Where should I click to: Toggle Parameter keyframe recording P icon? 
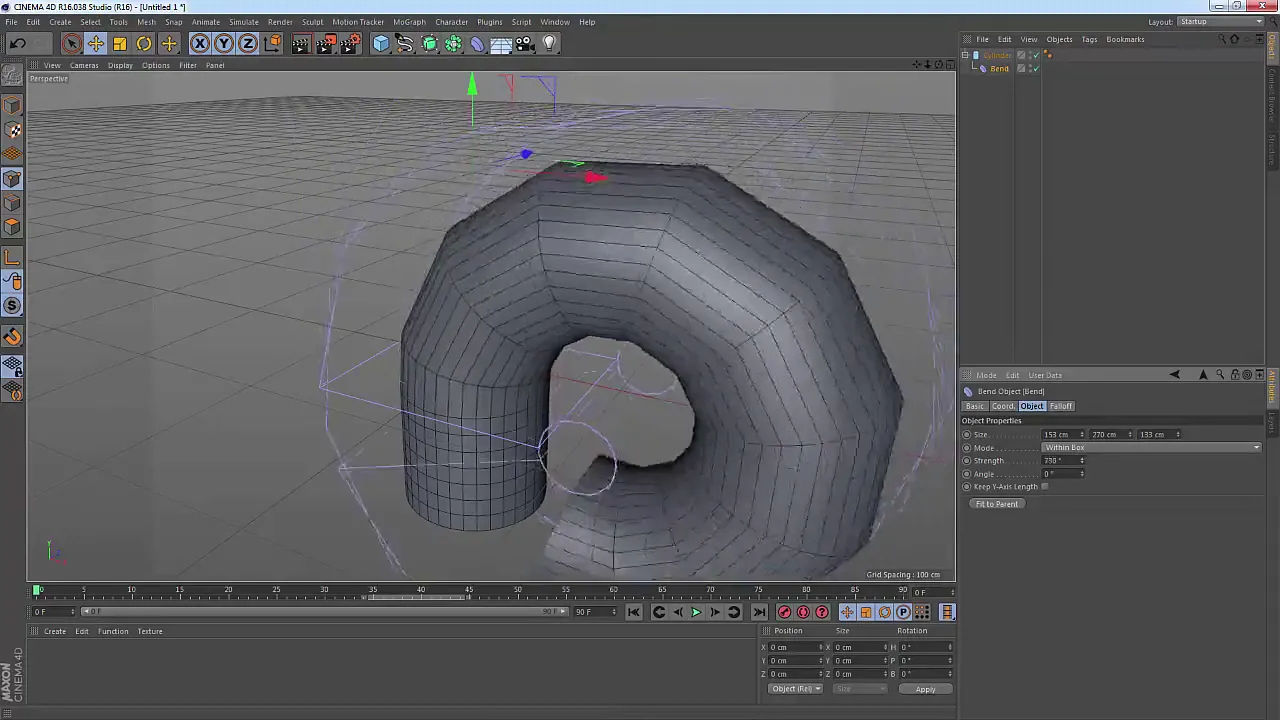[x=903, y=612]
